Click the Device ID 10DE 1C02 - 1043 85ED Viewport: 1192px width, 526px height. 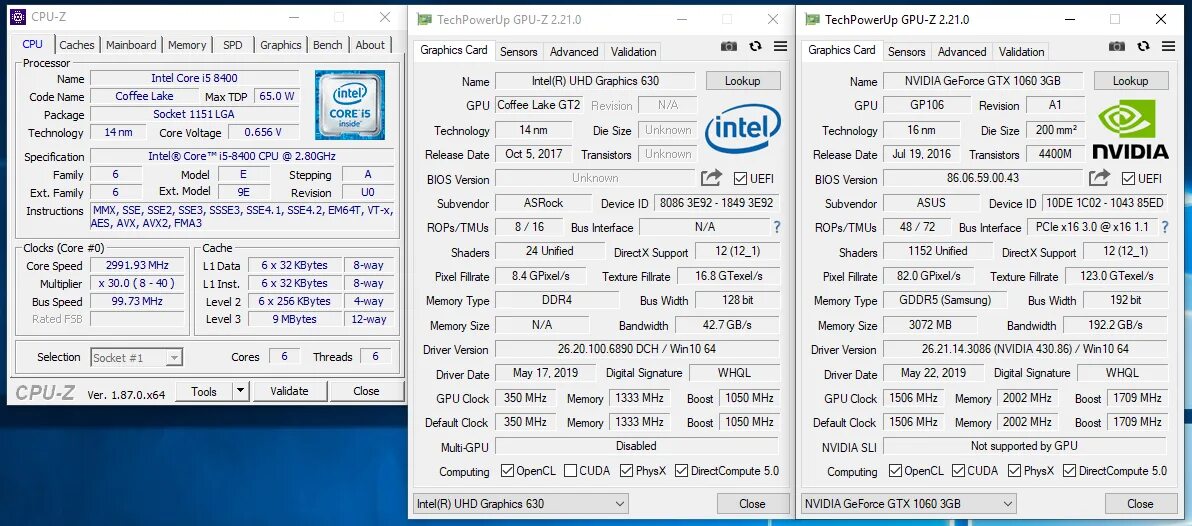[1105, 203]
